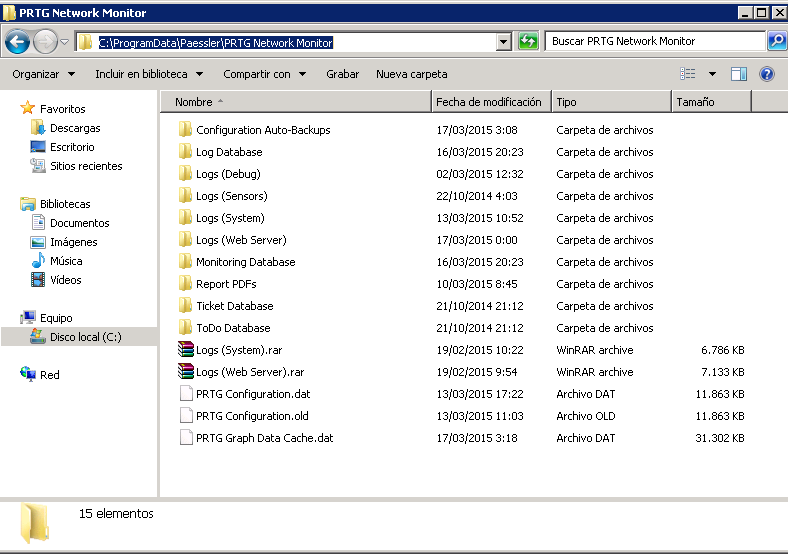
Task: Click the Grabar toolbar button
Action: (x=342, y=74)
